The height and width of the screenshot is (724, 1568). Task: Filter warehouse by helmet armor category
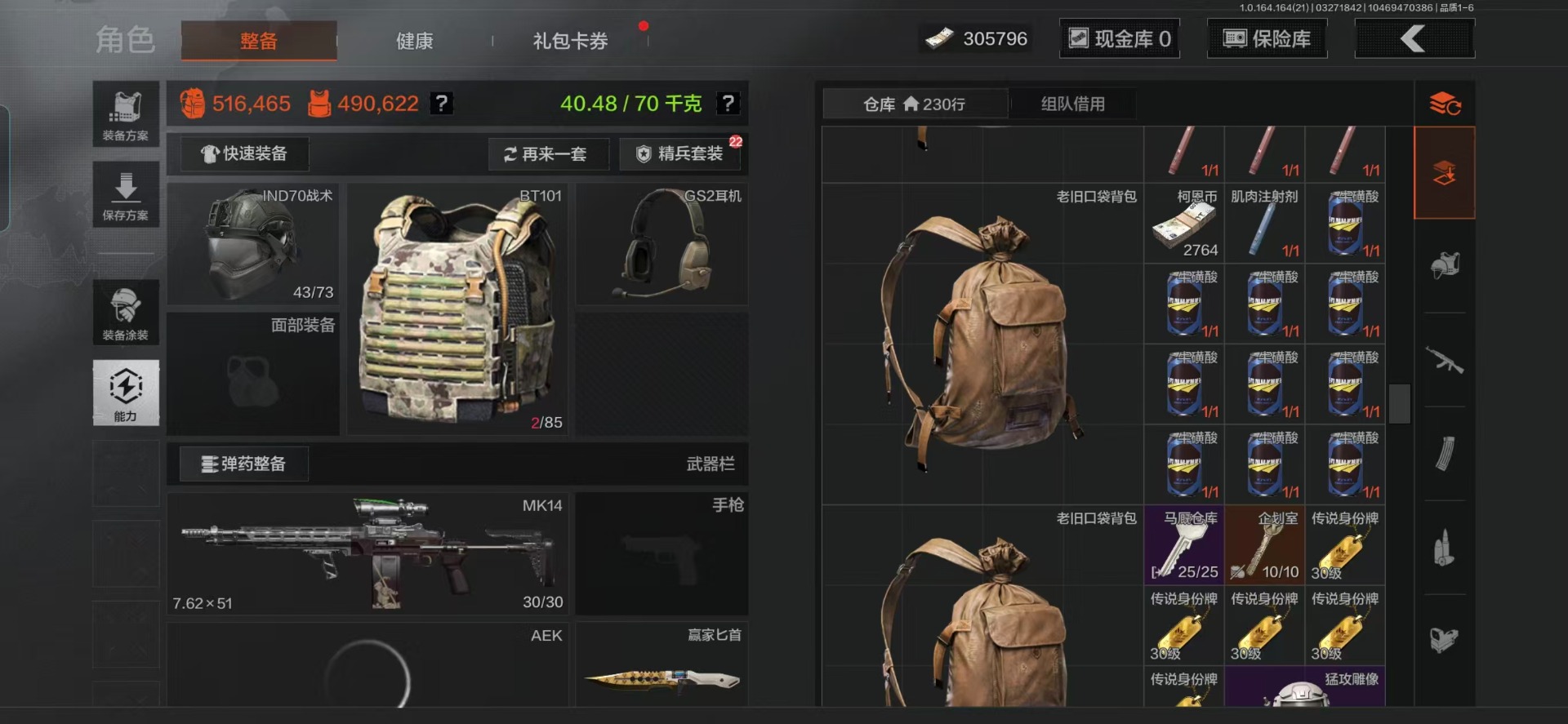click(x=1445, y=265)
